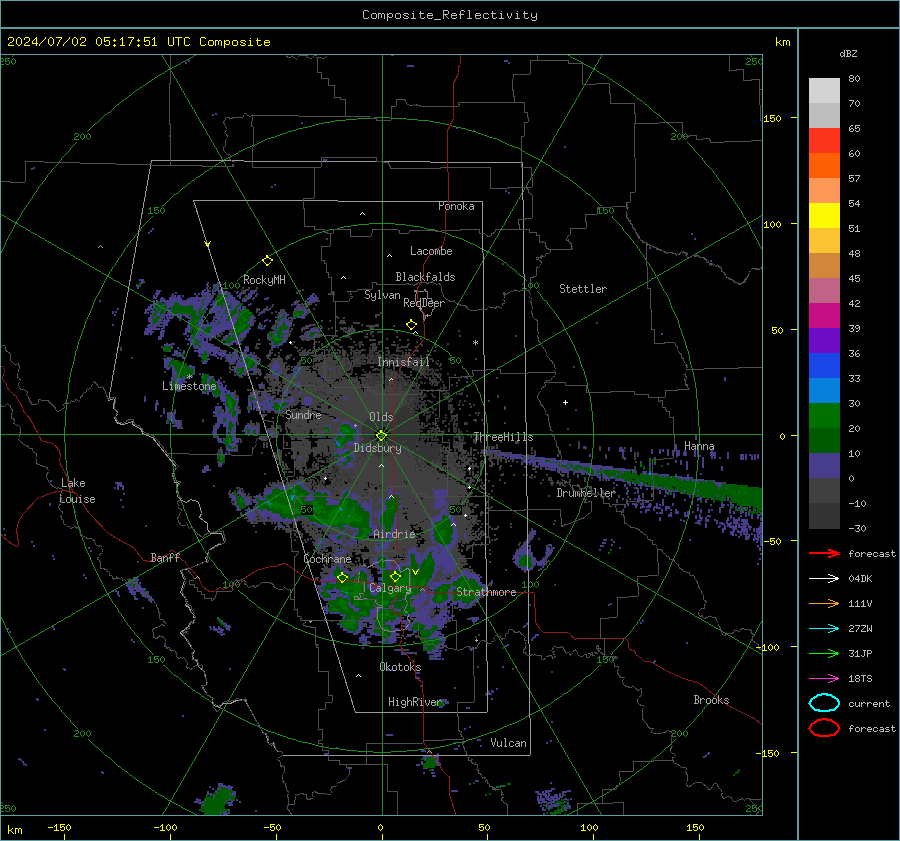Click the yellow radar-site diamond at map center
Viewport: 900px width, 841px height.
click(381, 436)
